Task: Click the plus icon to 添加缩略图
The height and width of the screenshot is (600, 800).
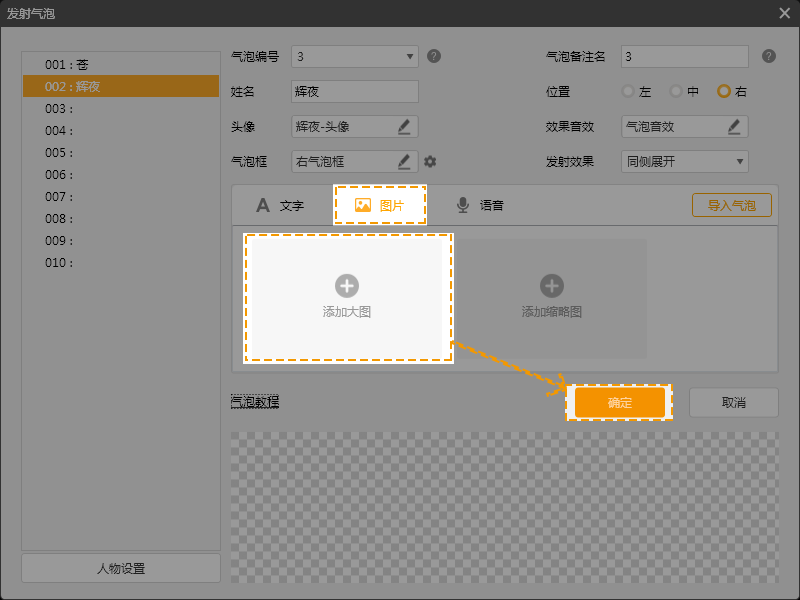Action: [552, 286]
